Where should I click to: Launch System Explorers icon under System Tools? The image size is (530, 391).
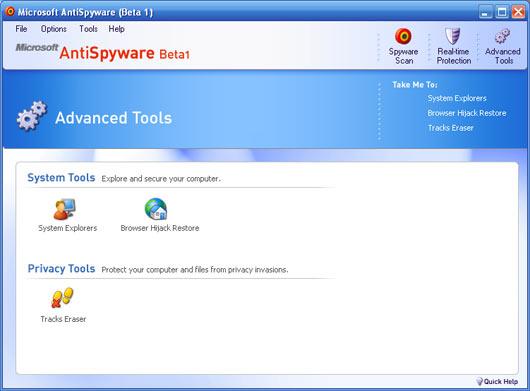tap(65, 209)
